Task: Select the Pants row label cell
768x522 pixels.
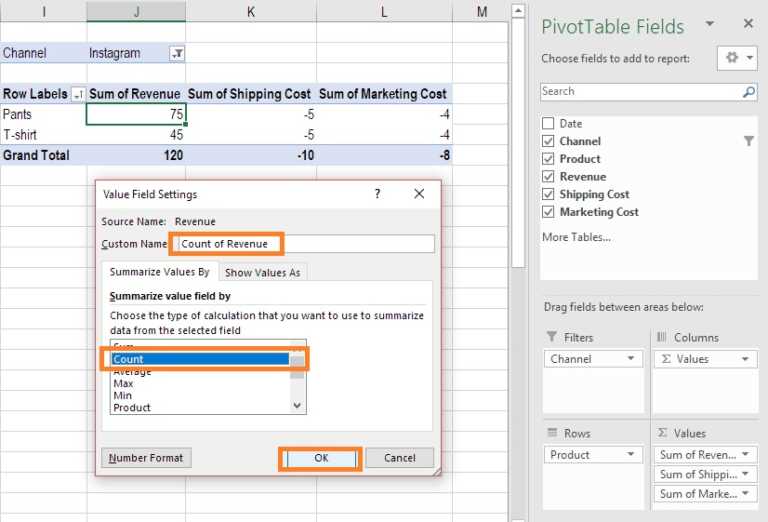Action: click(43, 114)
